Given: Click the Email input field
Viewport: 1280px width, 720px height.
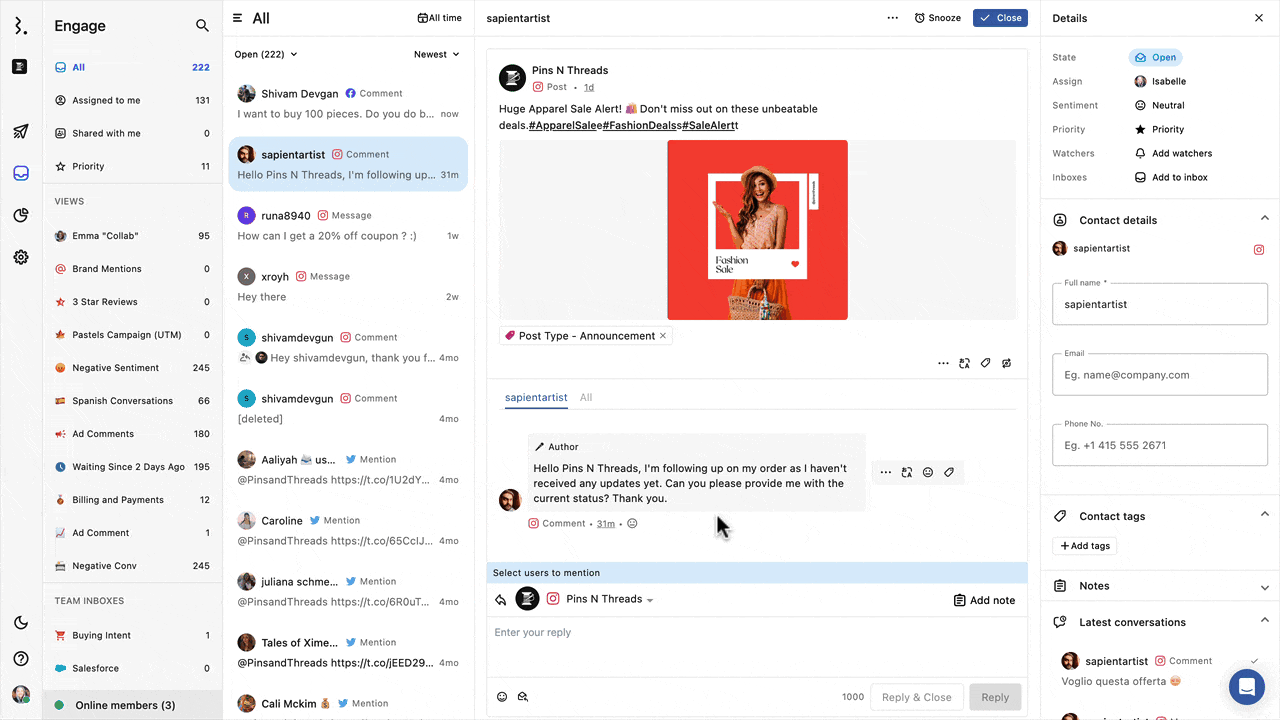Looking at the screenshot, I should click(1160, 375).
